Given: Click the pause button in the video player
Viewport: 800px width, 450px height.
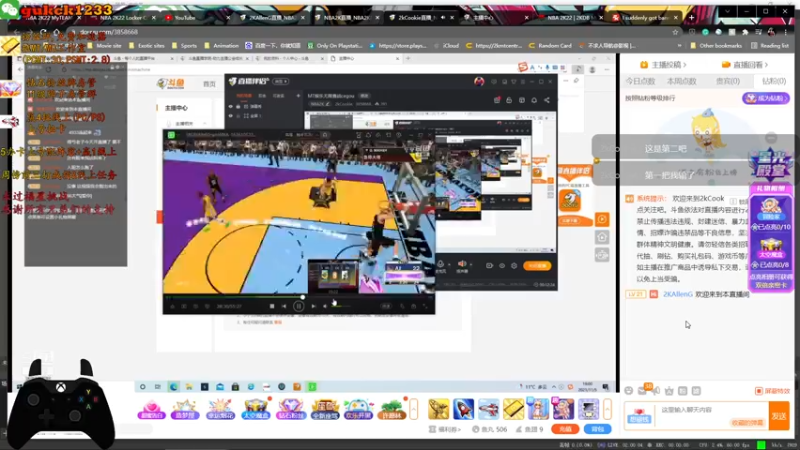Looking at the screenshot, I should tap(298, 306).
